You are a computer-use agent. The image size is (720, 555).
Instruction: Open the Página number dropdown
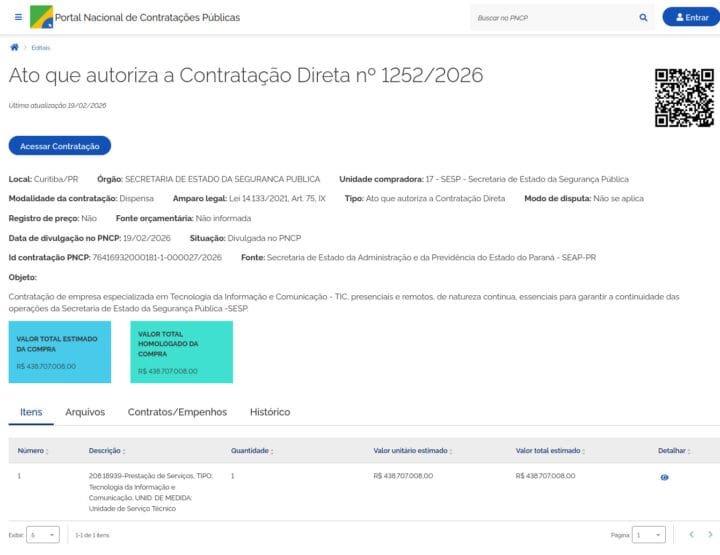648,535
